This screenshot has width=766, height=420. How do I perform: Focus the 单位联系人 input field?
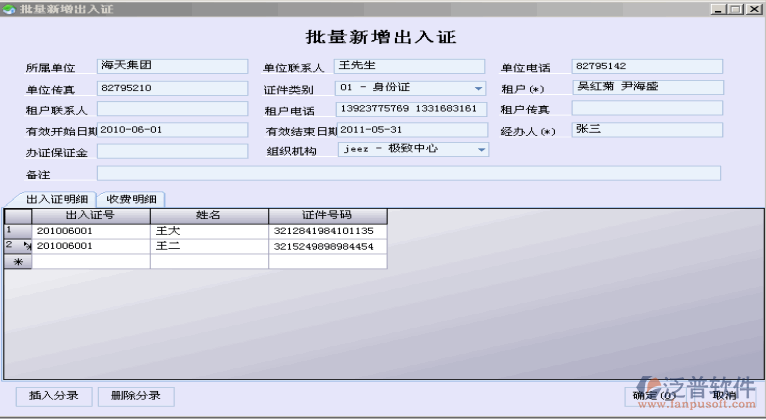(410, 66)
